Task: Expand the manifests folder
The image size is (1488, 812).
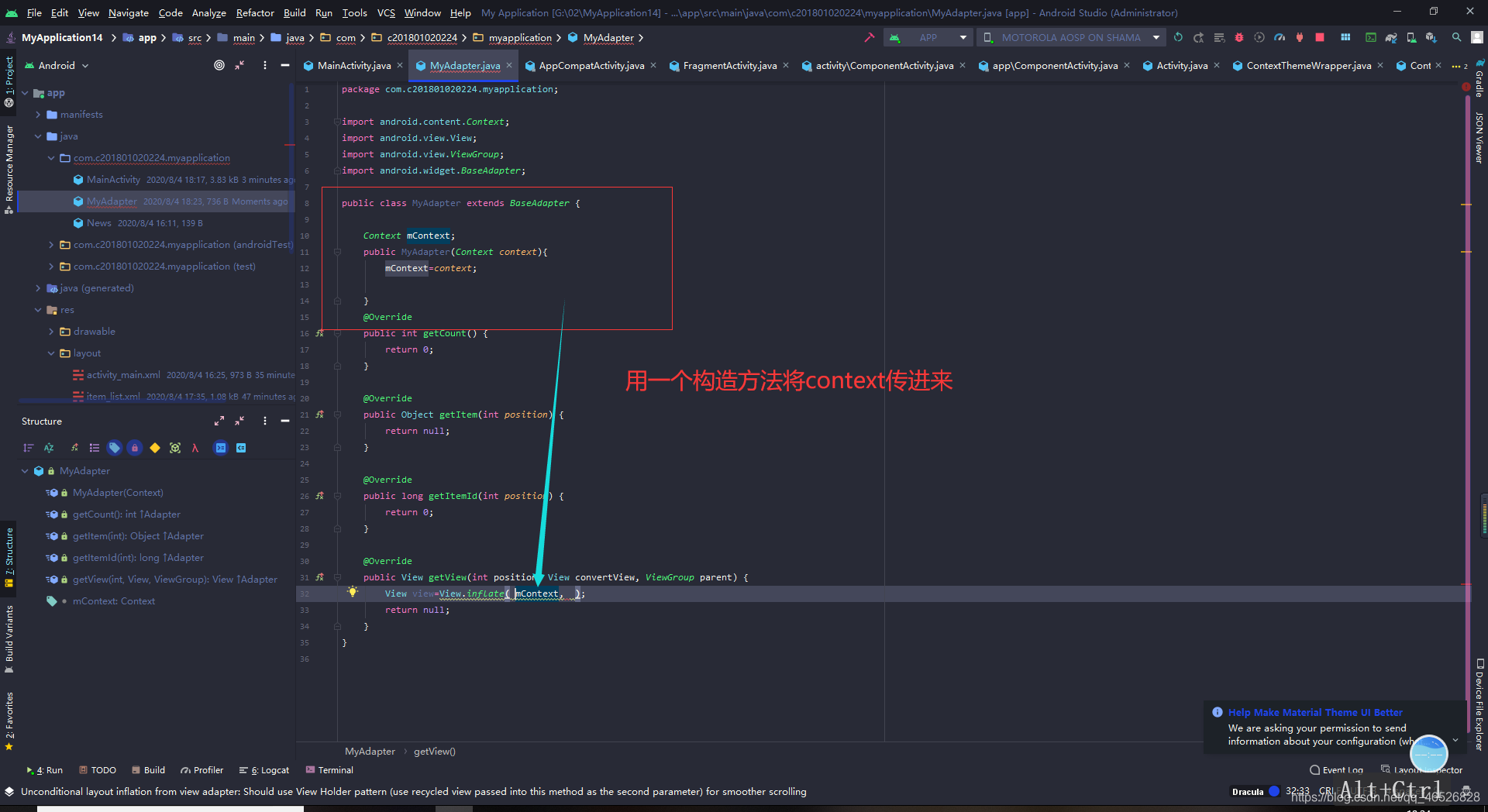Action: (38, 115)
